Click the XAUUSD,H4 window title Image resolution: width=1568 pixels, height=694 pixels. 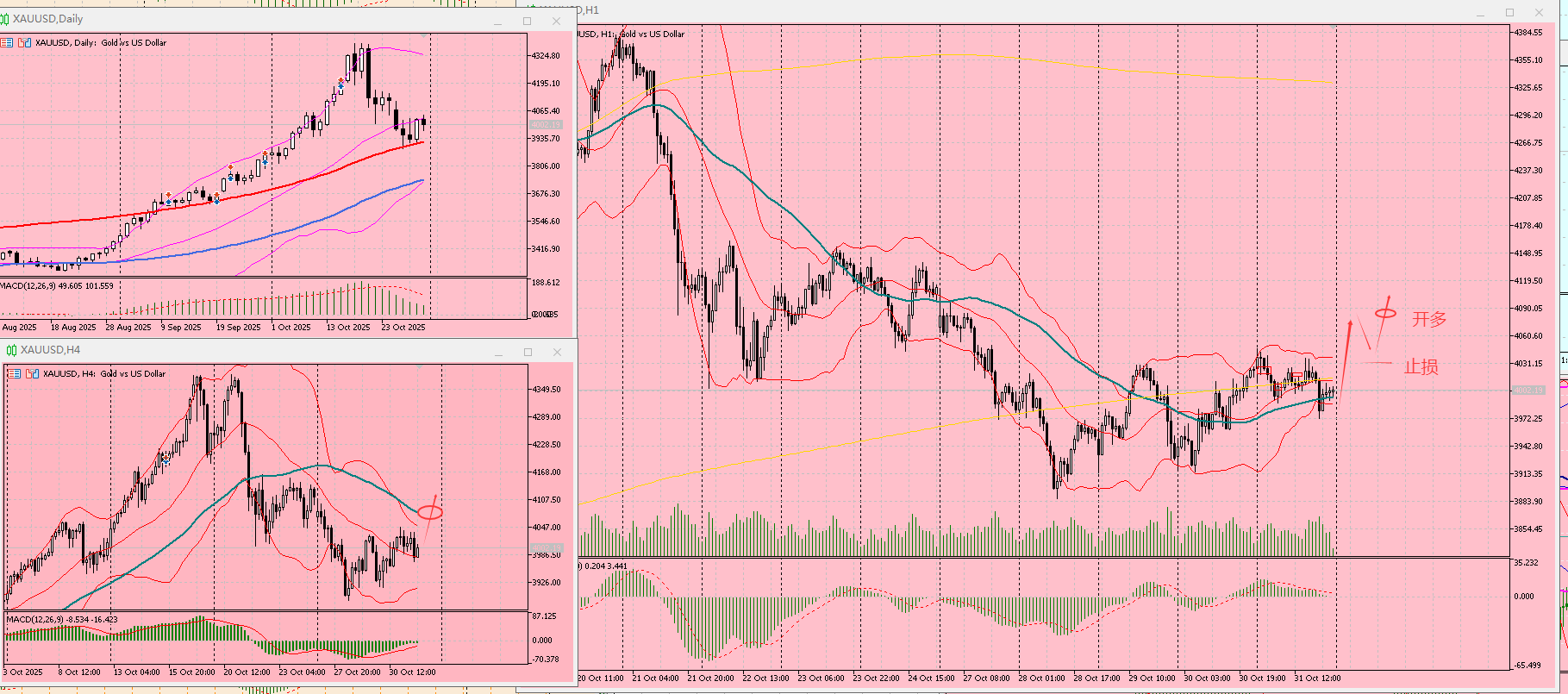click(x=50, y=350)
